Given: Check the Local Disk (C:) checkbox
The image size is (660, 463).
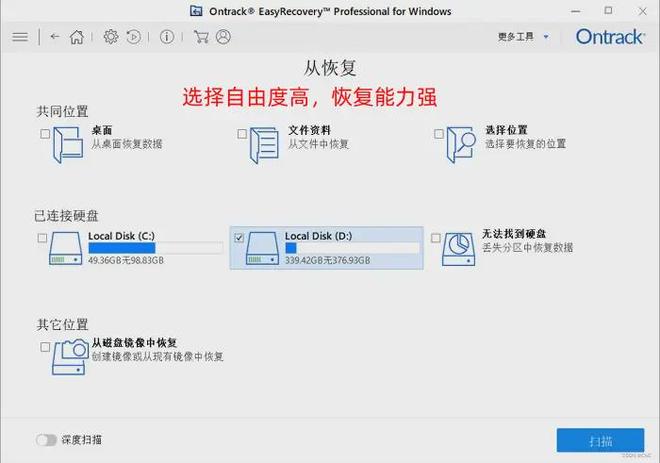Looking at the screenshot, I should click(42, 238).
